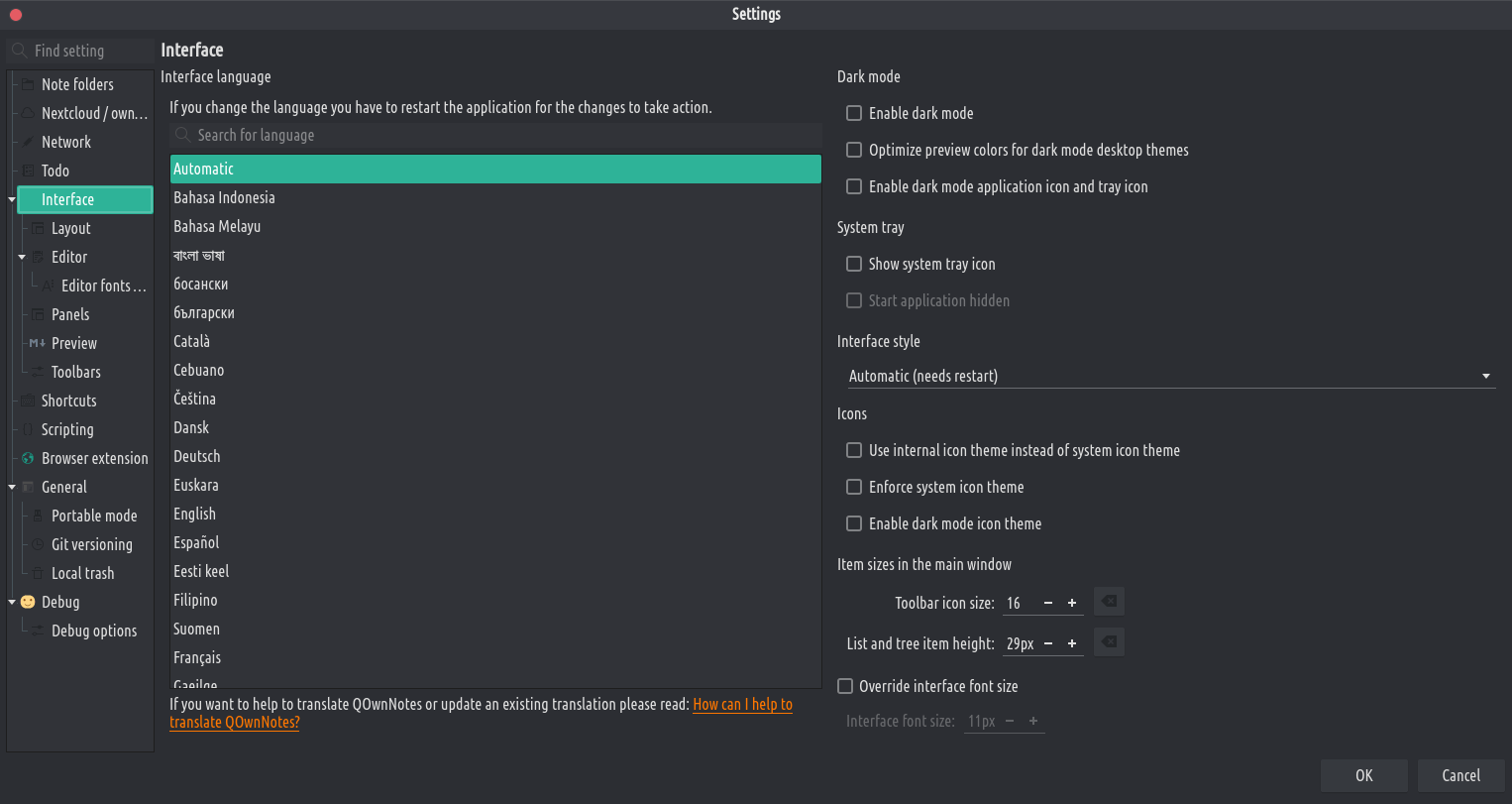
Task: Click the Git versioning clock icon
Action: tap(38, 544)
